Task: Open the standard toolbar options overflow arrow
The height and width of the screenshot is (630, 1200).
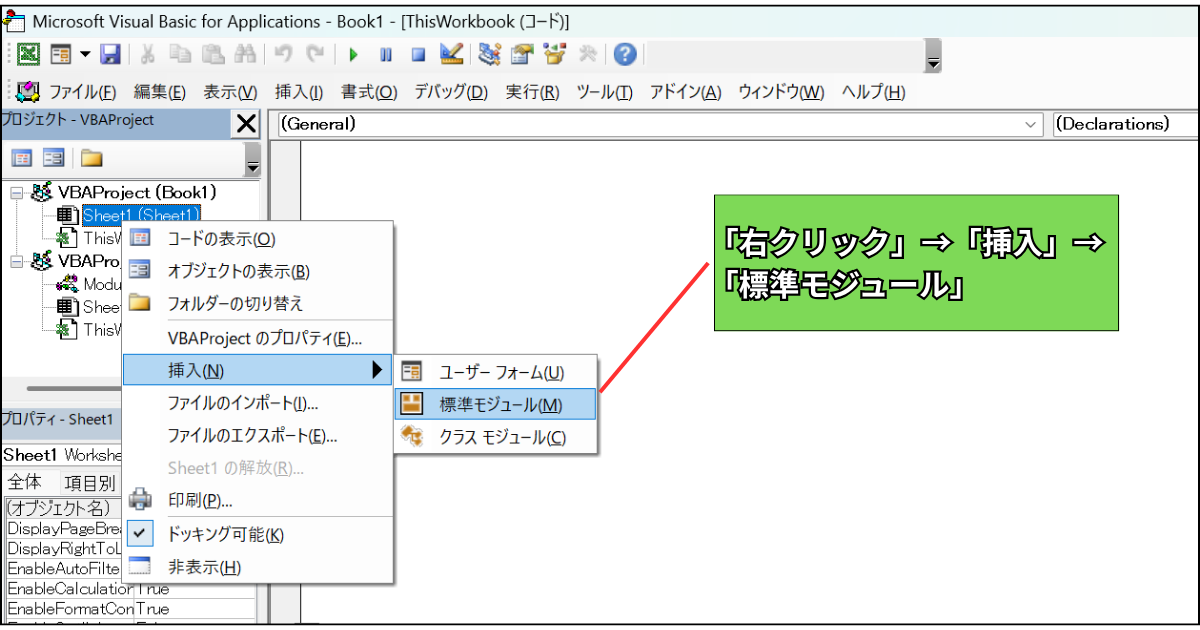Action: pos(933,56)
